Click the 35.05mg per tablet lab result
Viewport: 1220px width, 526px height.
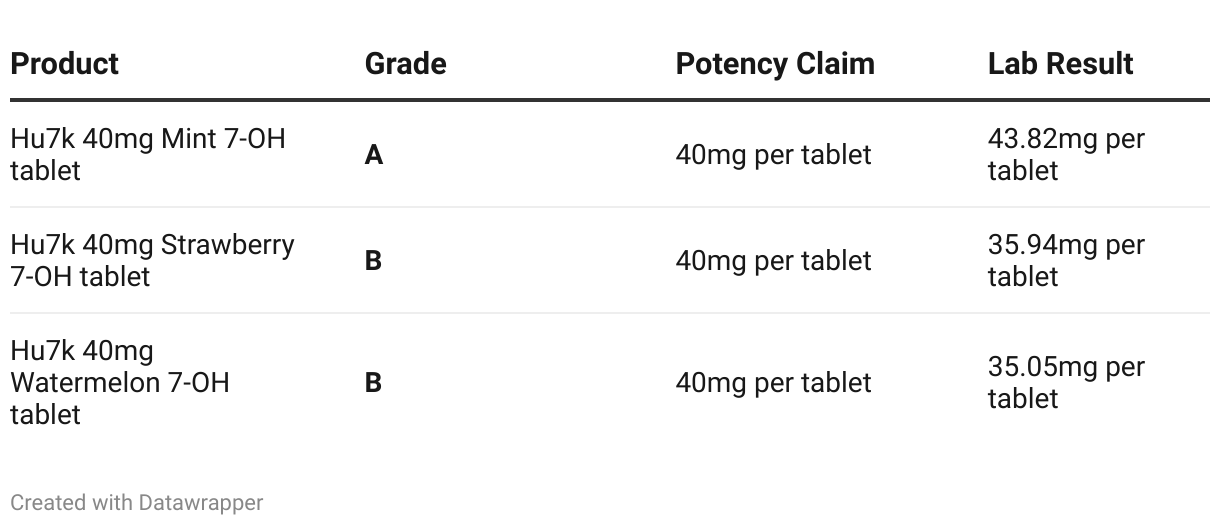(x=1066, y=382)
